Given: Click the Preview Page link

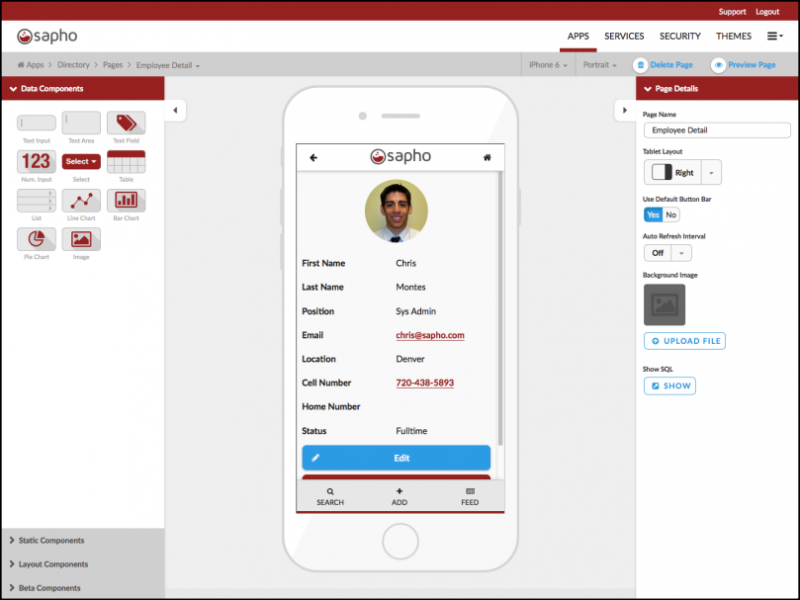Looking at the screenshot, I should [x=744, y=65].
